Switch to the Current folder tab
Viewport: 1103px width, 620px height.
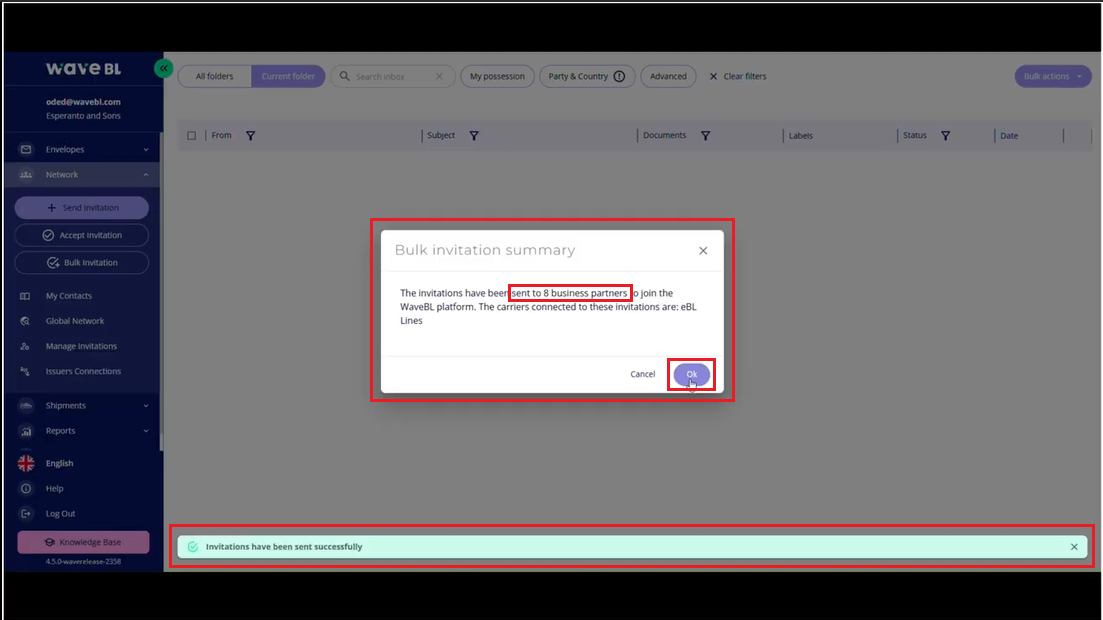click(x=288, y=76)
